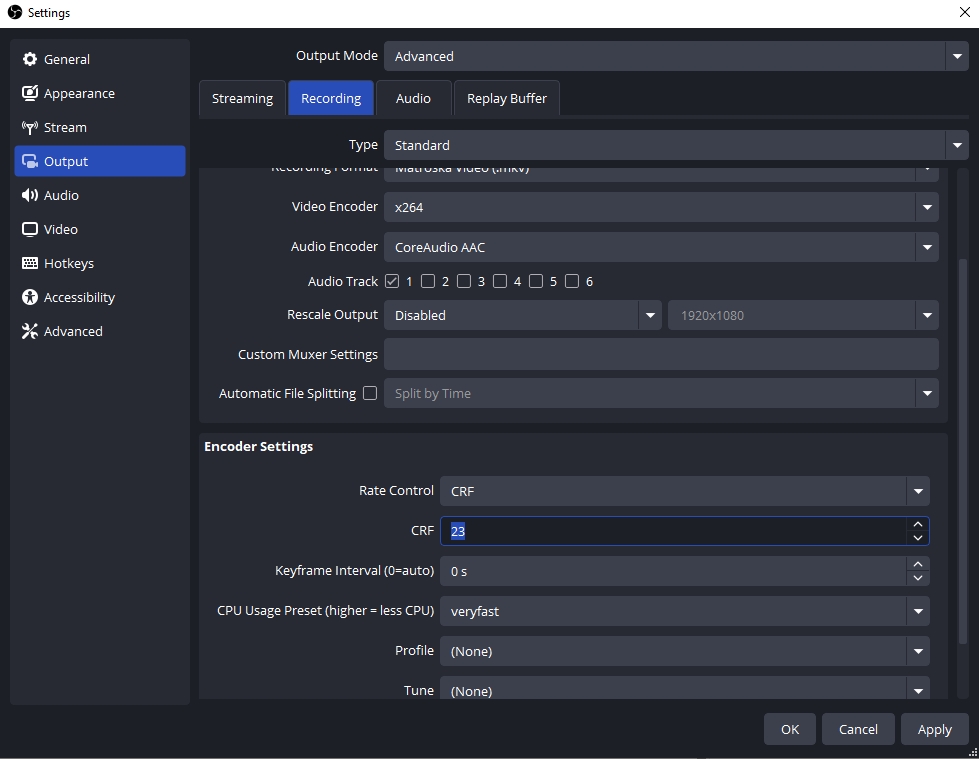Click the settings panel vertical scrollbar
Image resolution: width=979 pixels, height=759 pixels.
coord(963,451)
